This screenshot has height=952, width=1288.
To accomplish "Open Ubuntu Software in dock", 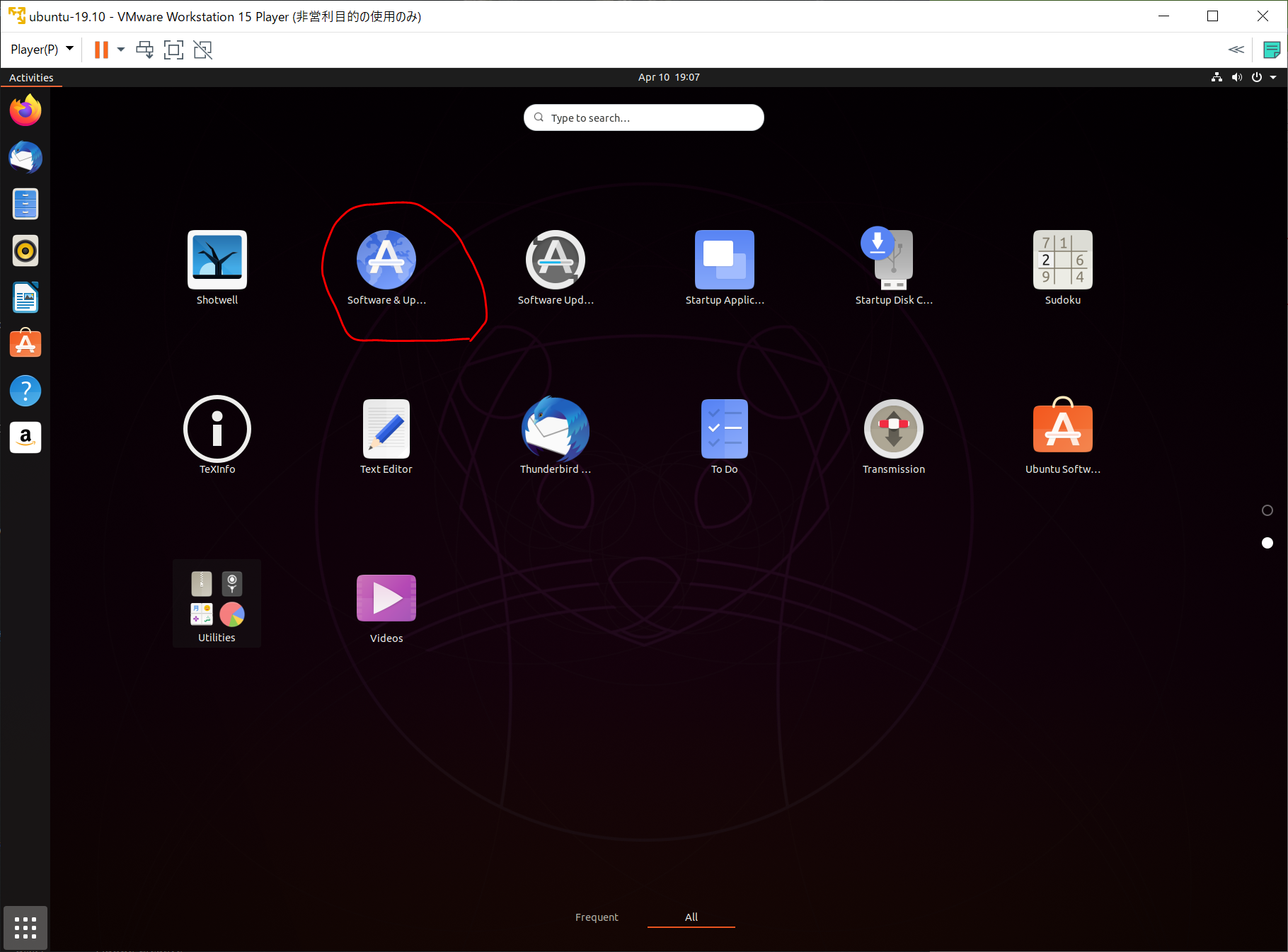I will click(x=25, y=344).
